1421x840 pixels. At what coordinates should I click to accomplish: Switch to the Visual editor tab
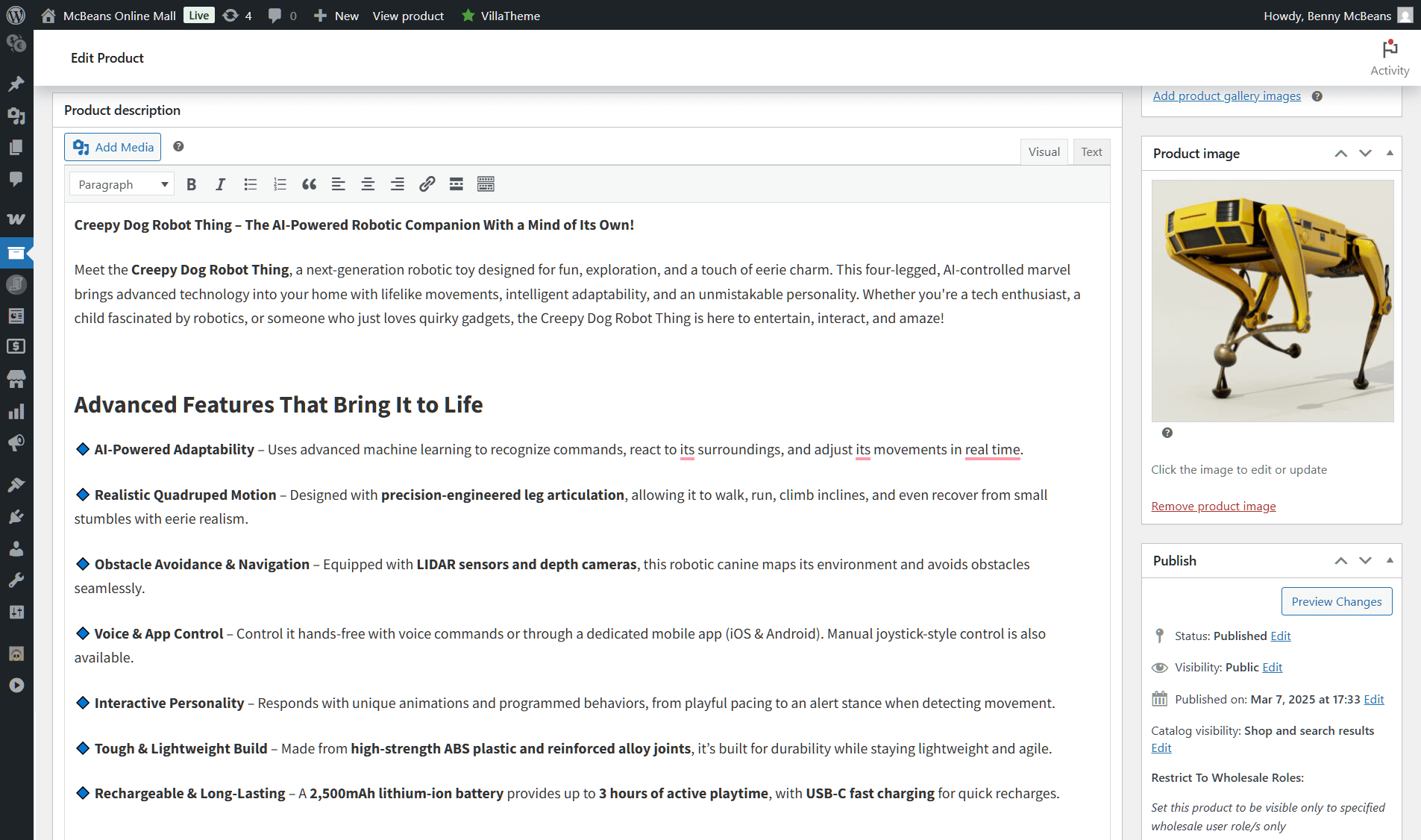pos(1044,152)
